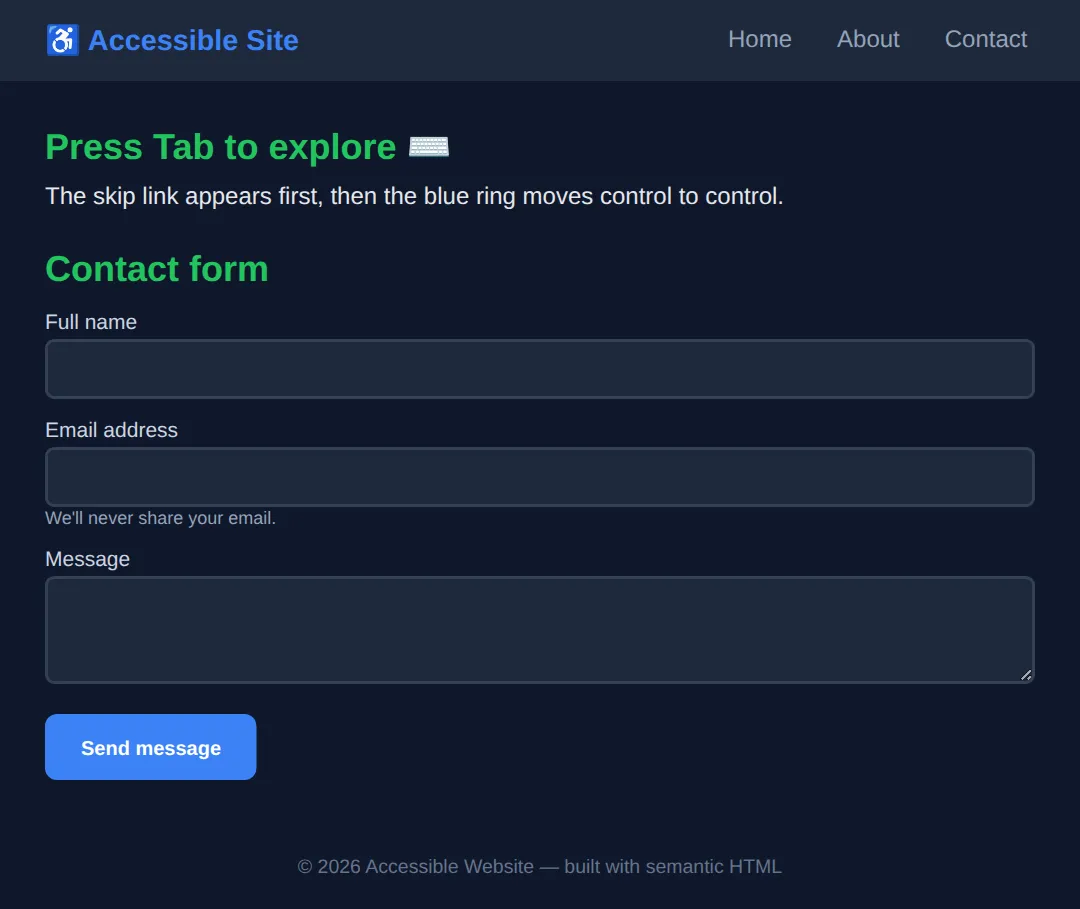This screenshot has width=1080, height=909.
Task: Go to the Home nav link
Action: click(760, 39)
